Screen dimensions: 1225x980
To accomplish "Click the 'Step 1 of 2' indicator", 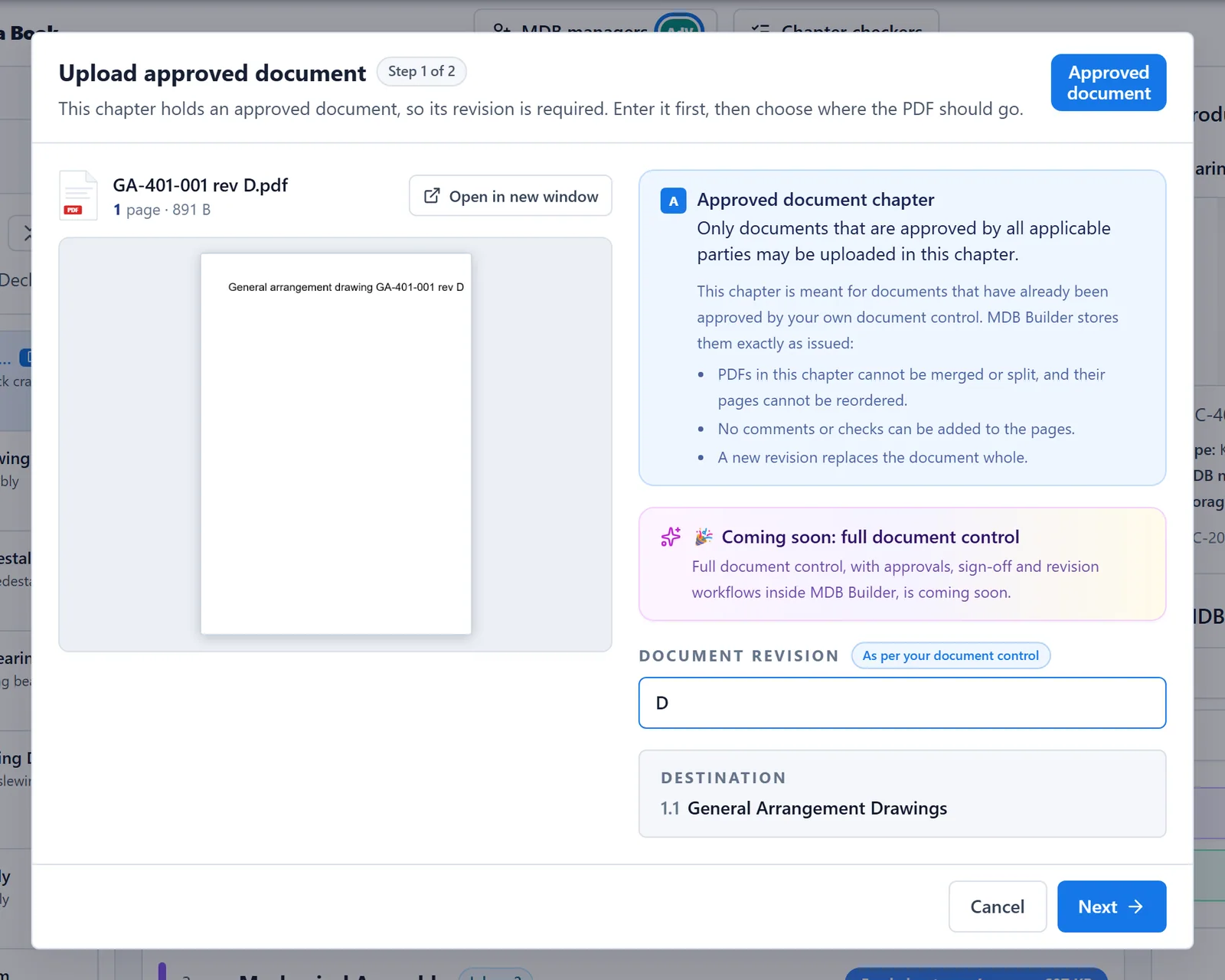I will point(421,71).
